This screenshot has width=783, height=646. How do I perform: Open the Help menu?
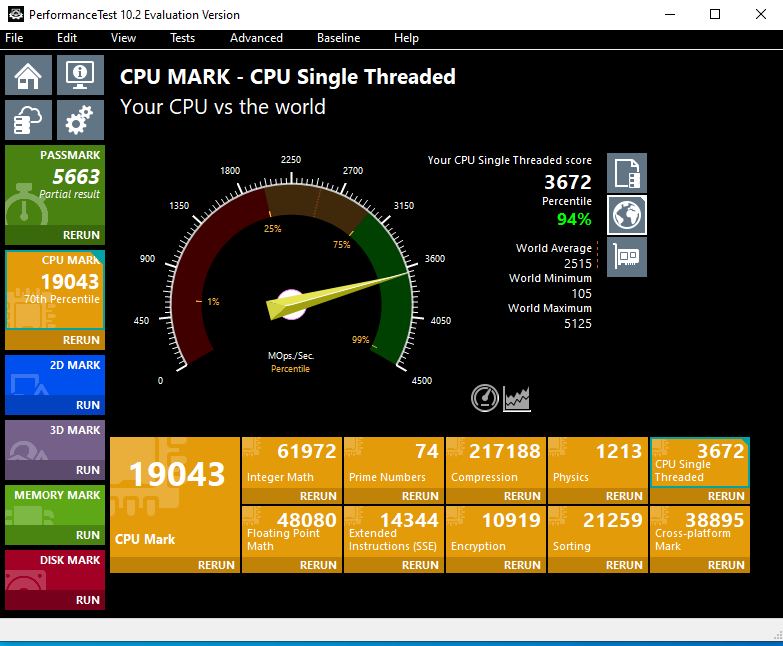pos(406,38)
